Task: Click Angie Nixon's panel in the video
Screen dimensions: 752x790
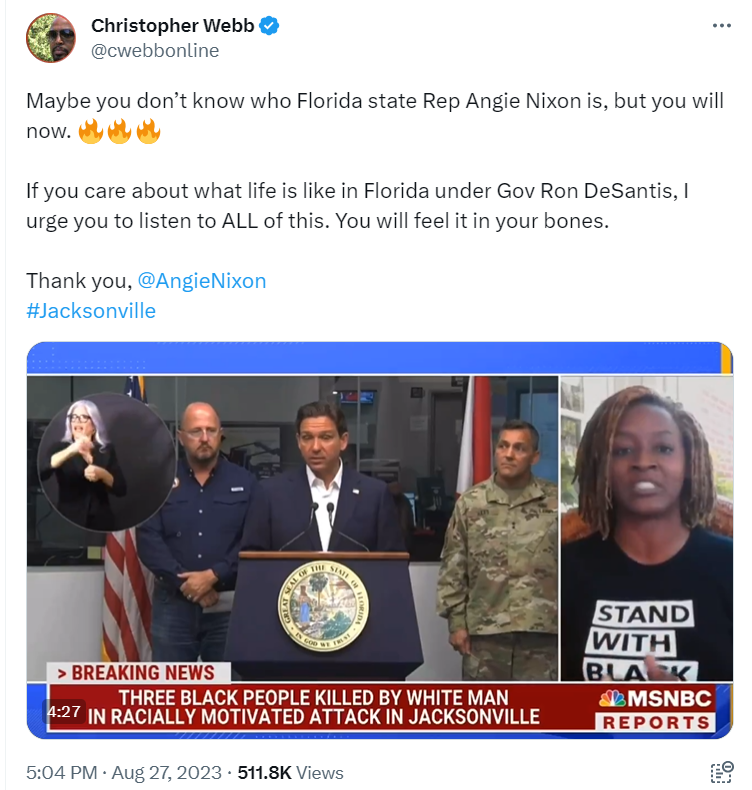Action: pyautogui.click(x=647, y=529)
